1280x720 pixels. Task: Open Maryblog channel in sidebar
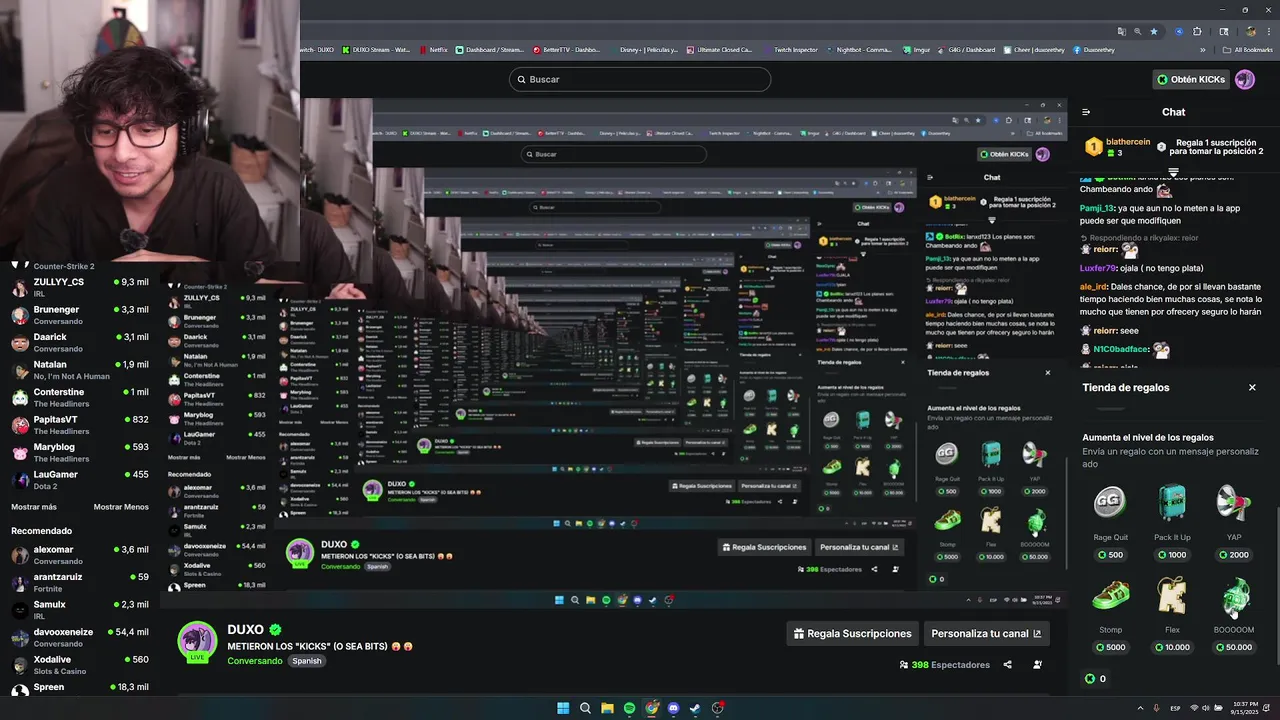coord(80,452)
